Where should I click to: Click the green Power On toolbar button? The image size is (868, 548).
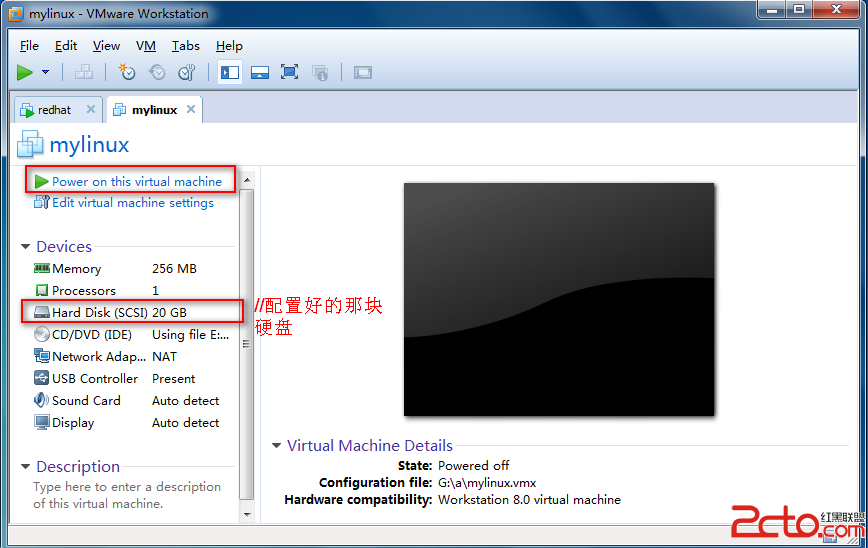coord(25,73)
